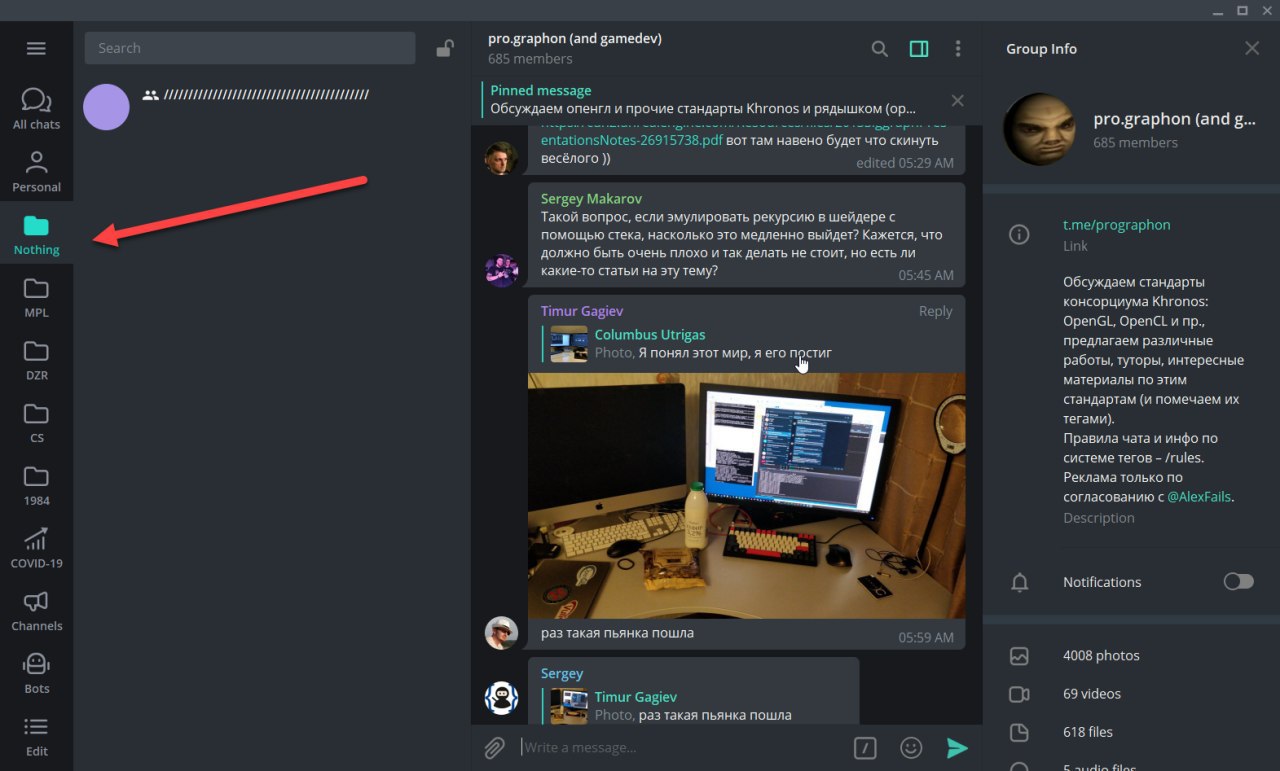1280x771 pixels.
Task: Search in pro.graphon chat via magnifier
Action: click(880, 48)
